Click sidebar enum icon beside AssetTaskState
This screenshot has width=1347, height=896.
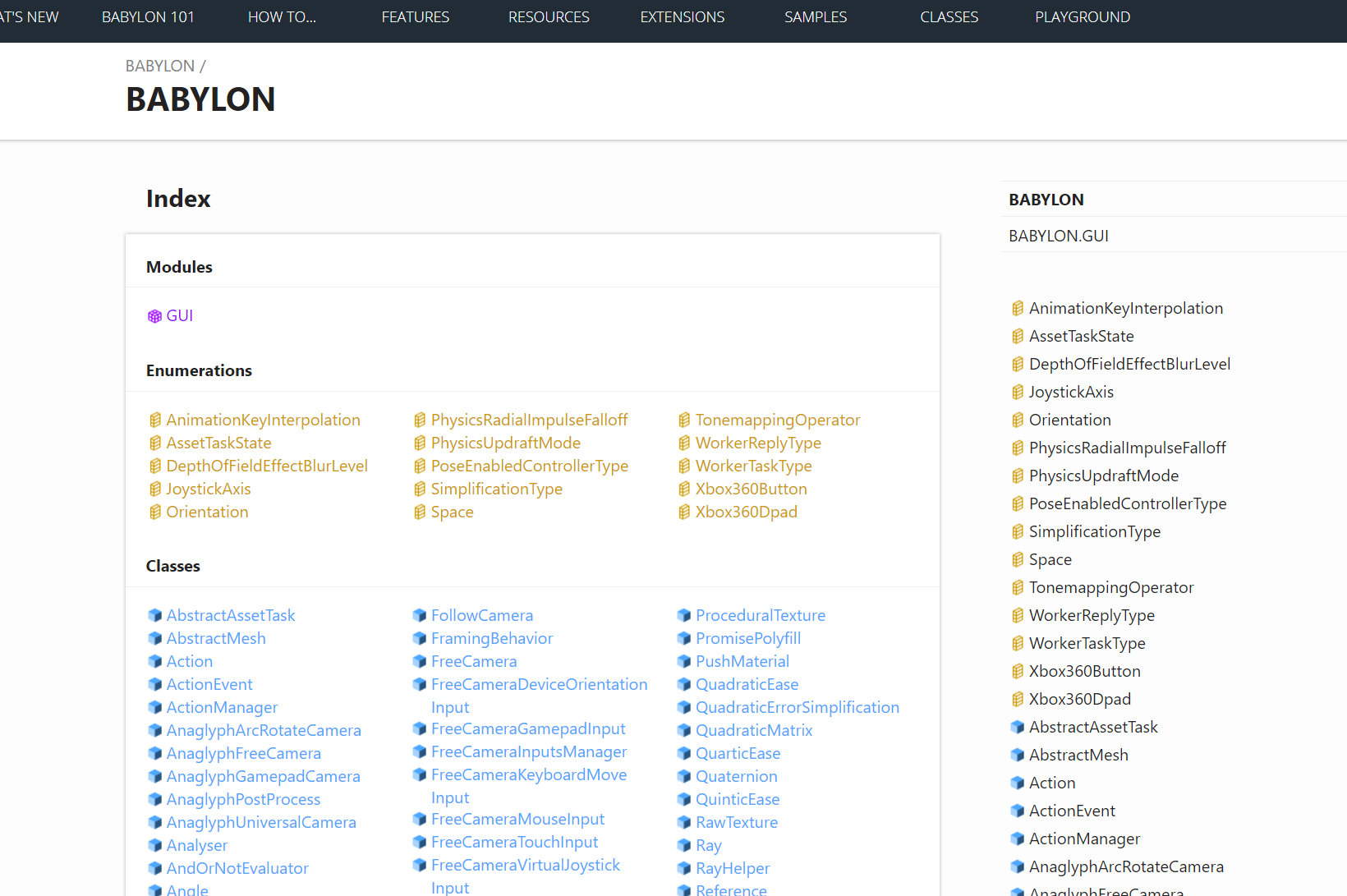tap(1018, 337)
